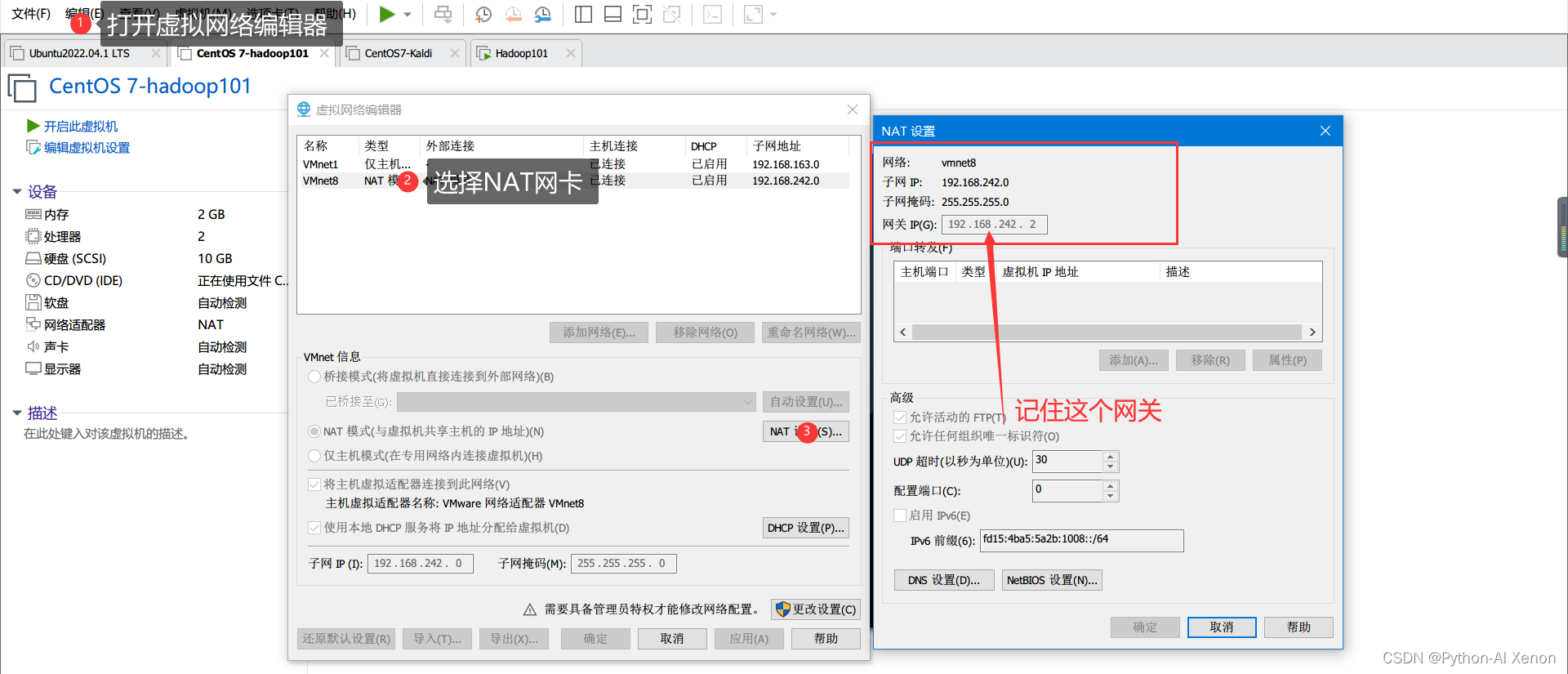
Task: Close the Hadoop101 tab
Action: coord(571,53)
